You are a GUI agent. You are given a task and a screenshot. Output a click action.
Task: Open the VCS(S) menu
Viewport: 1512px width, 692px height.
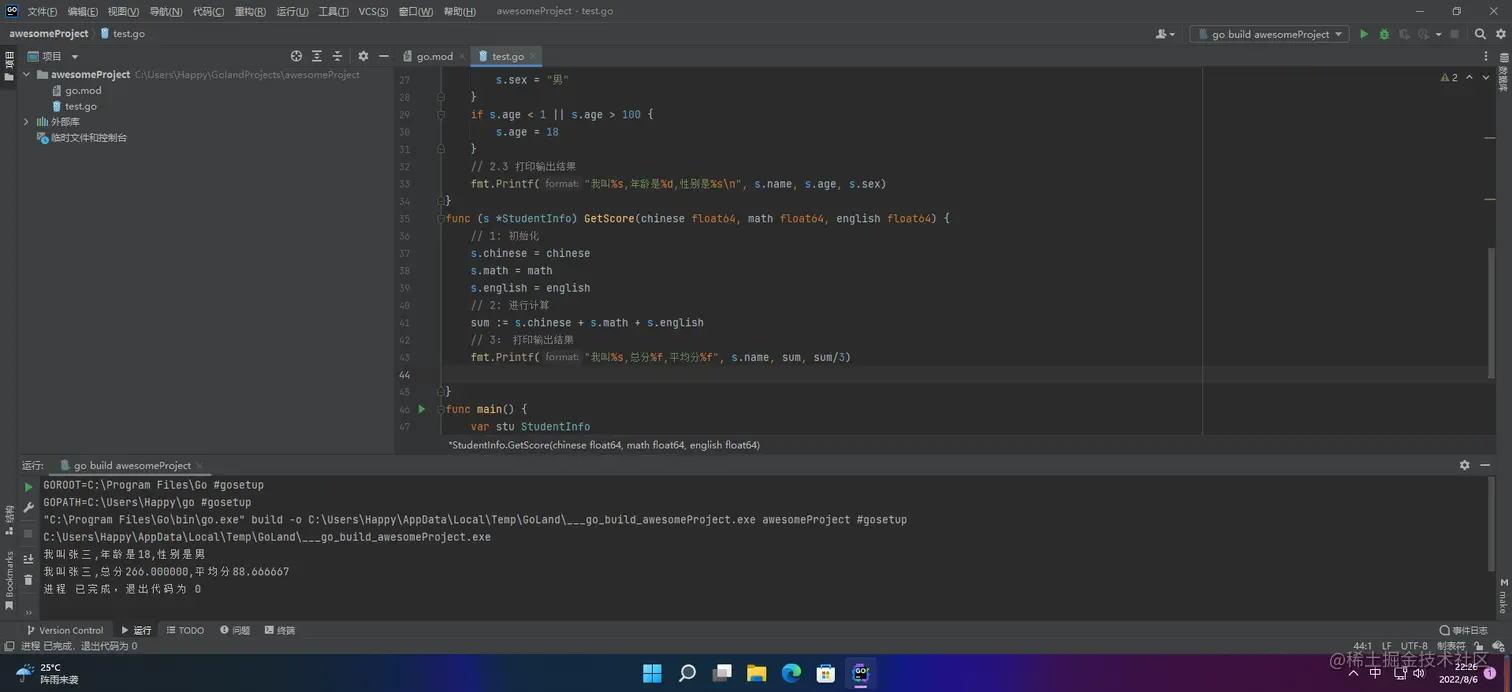coord(373,11)
